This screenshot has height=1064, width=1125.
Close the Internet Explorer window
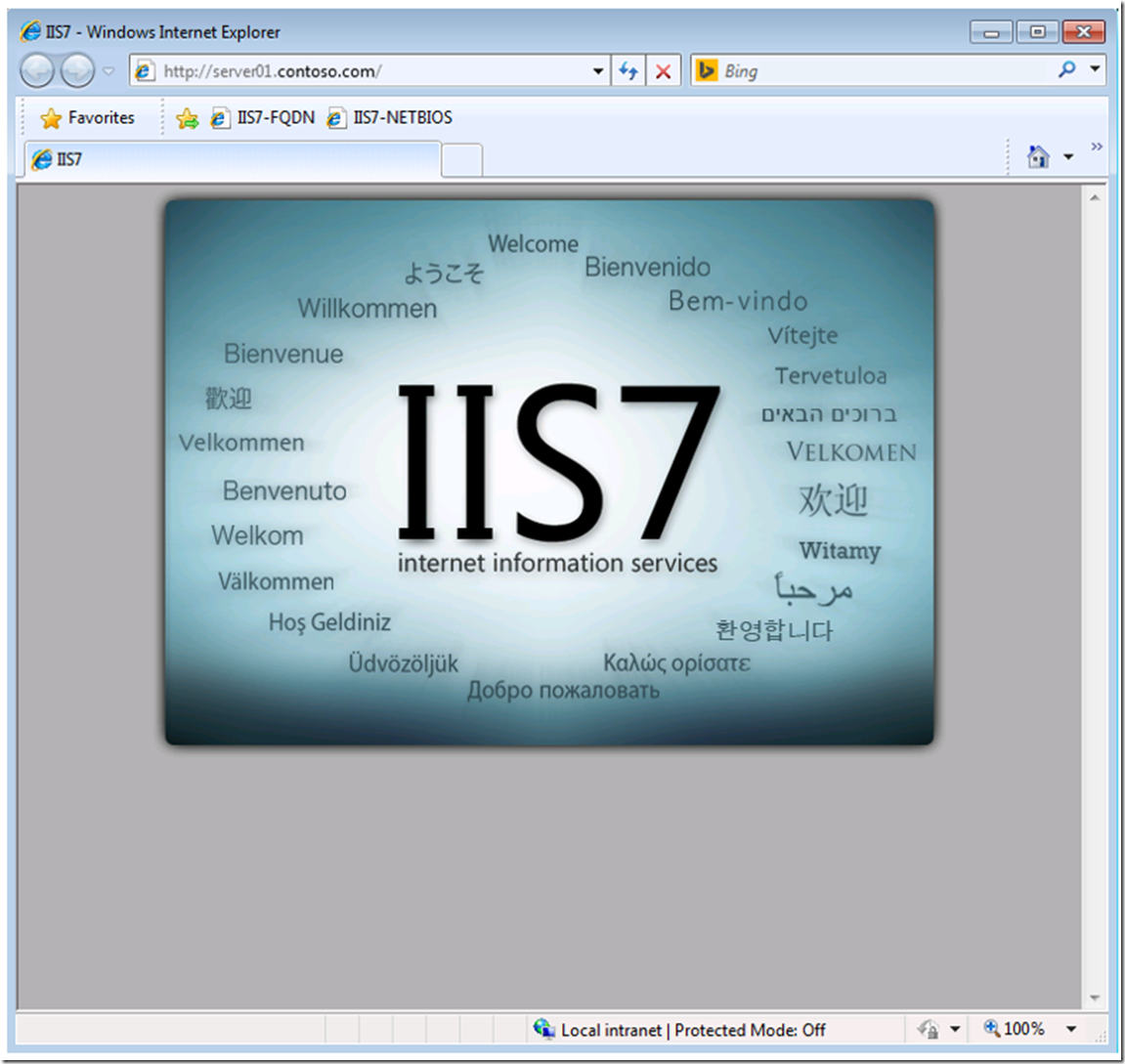tap(1083, 32)
